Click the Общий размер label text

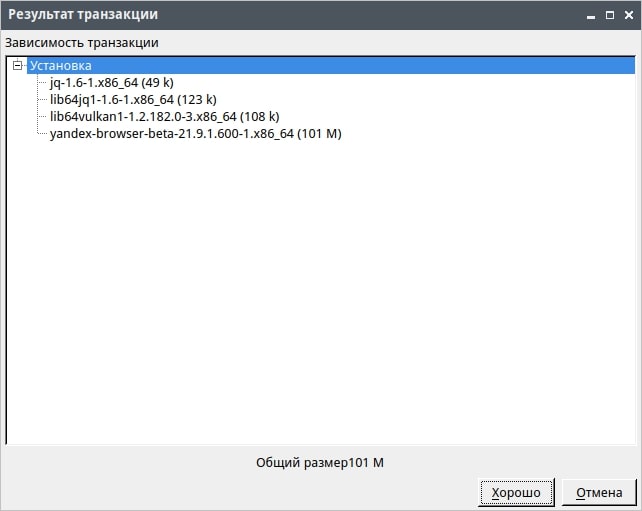click(301, 463)
